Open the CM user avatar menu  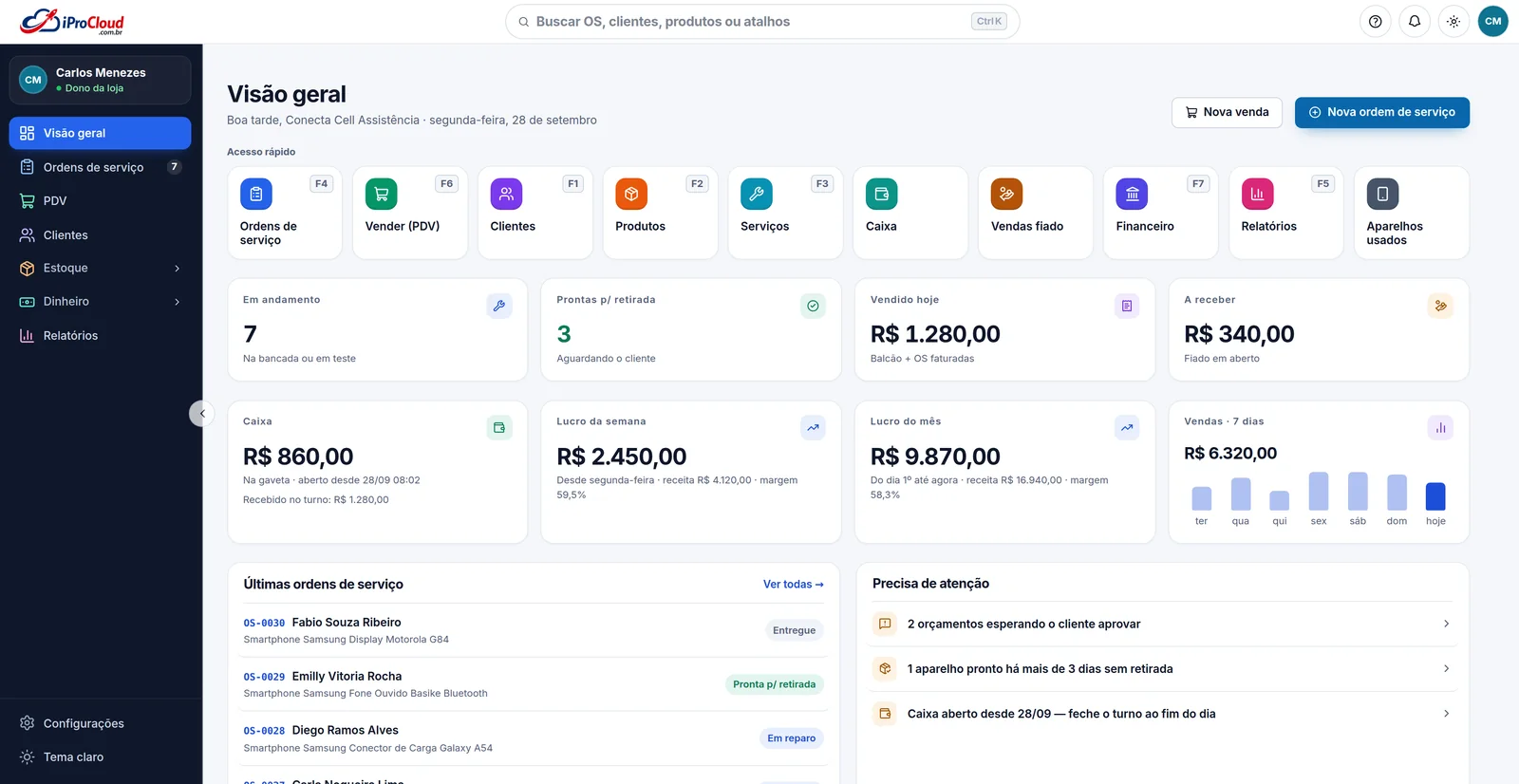[1493, 21]
